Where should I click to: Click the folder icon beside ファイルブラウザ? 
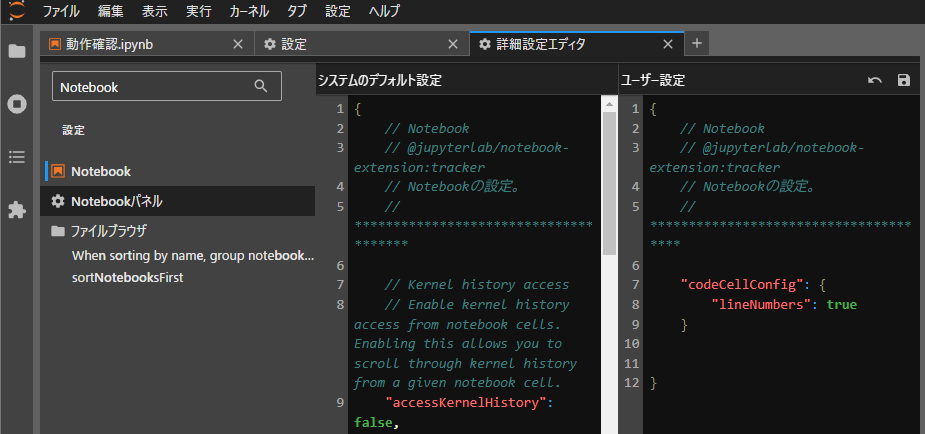57,231
